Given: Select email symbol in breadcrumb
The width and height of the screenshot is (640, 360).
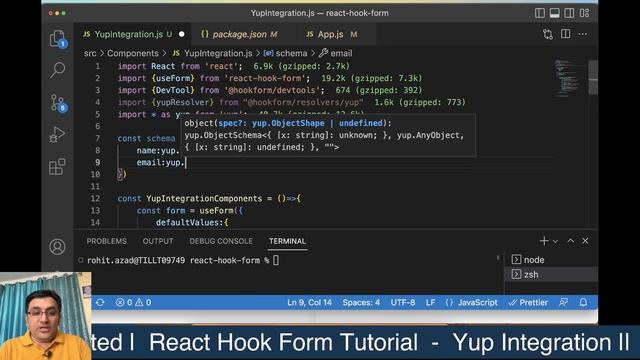Looking at the screenshot, I should point(336,53).
